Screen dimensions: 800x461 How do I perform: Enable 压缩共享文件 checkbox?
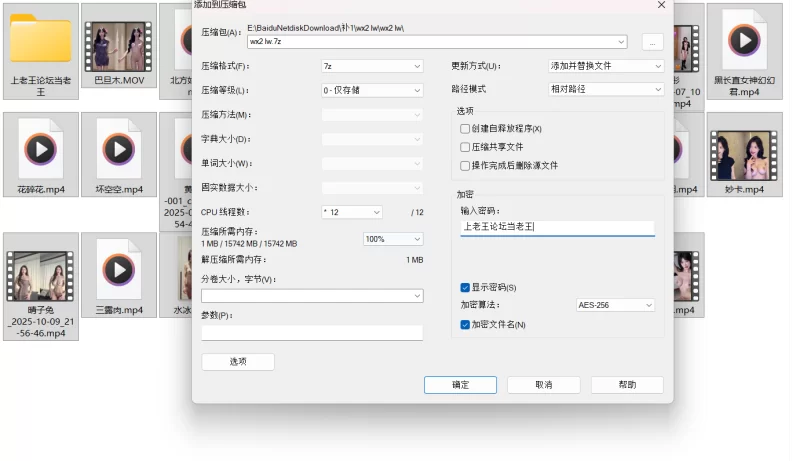point(465,147)
